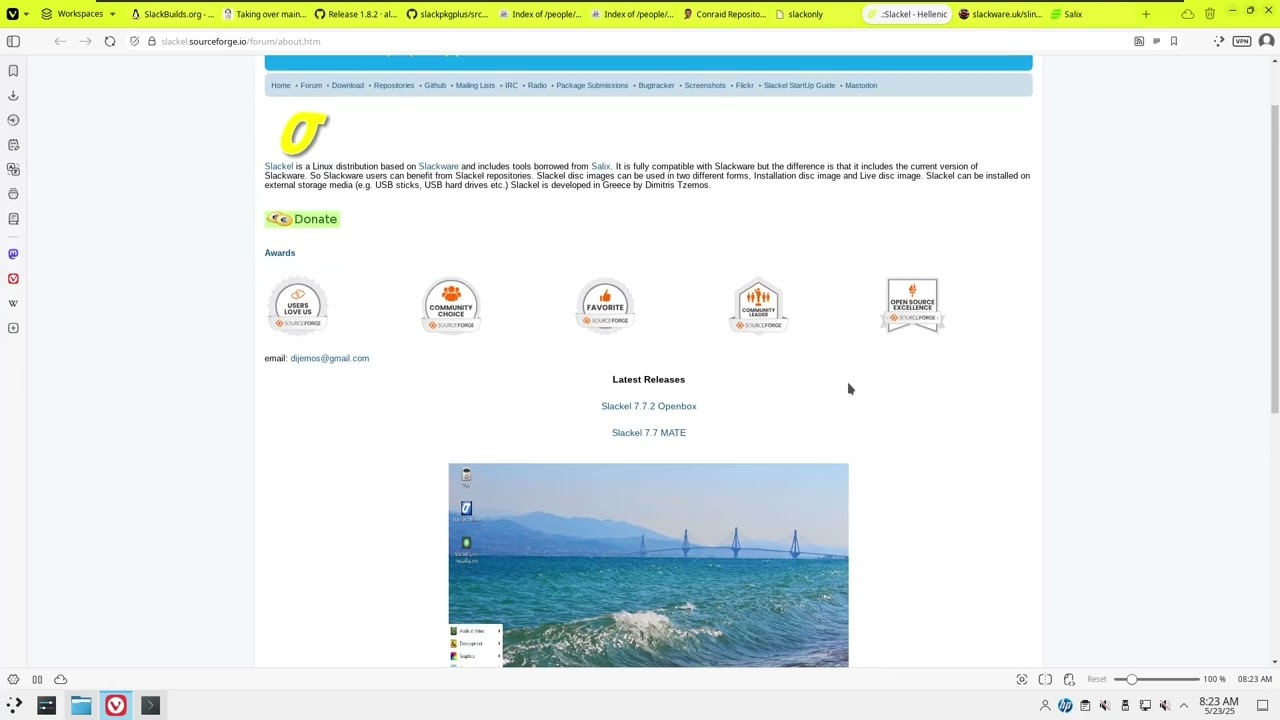This screenshot has width=1280, height=720.
Task: Go forward to next page
Action: [85, 41]
